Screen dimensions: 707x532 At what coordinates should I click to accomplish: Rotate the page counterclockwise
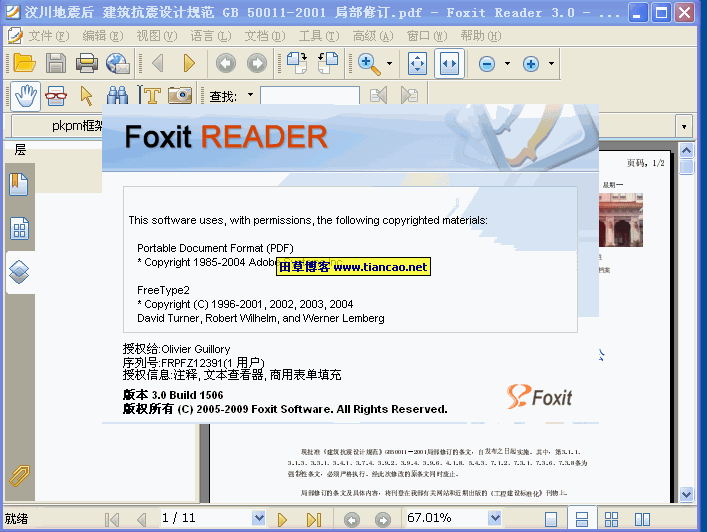[x=328, y=63]
